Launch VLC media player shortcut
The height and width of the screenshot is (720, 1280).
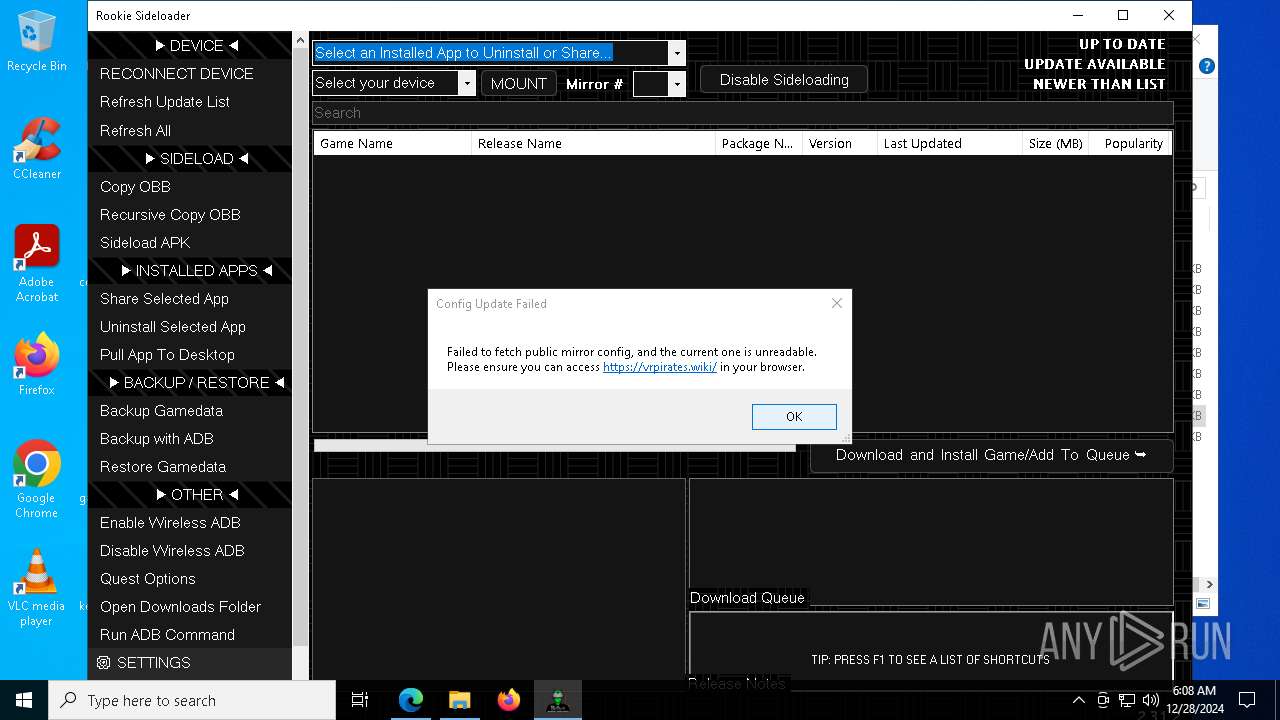pos(37,587)
